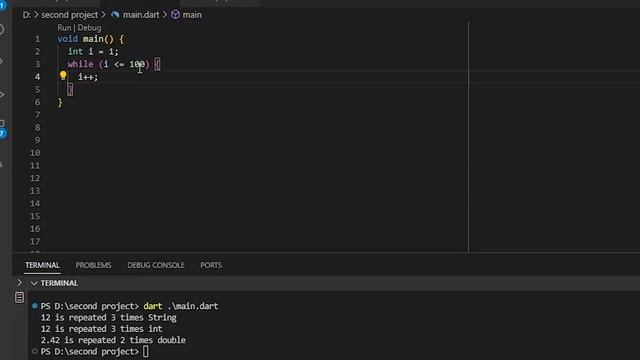Open the main.dart breadcrumb dropdown
This screenshot has width=640, height=360.
(x=141, y=15)
